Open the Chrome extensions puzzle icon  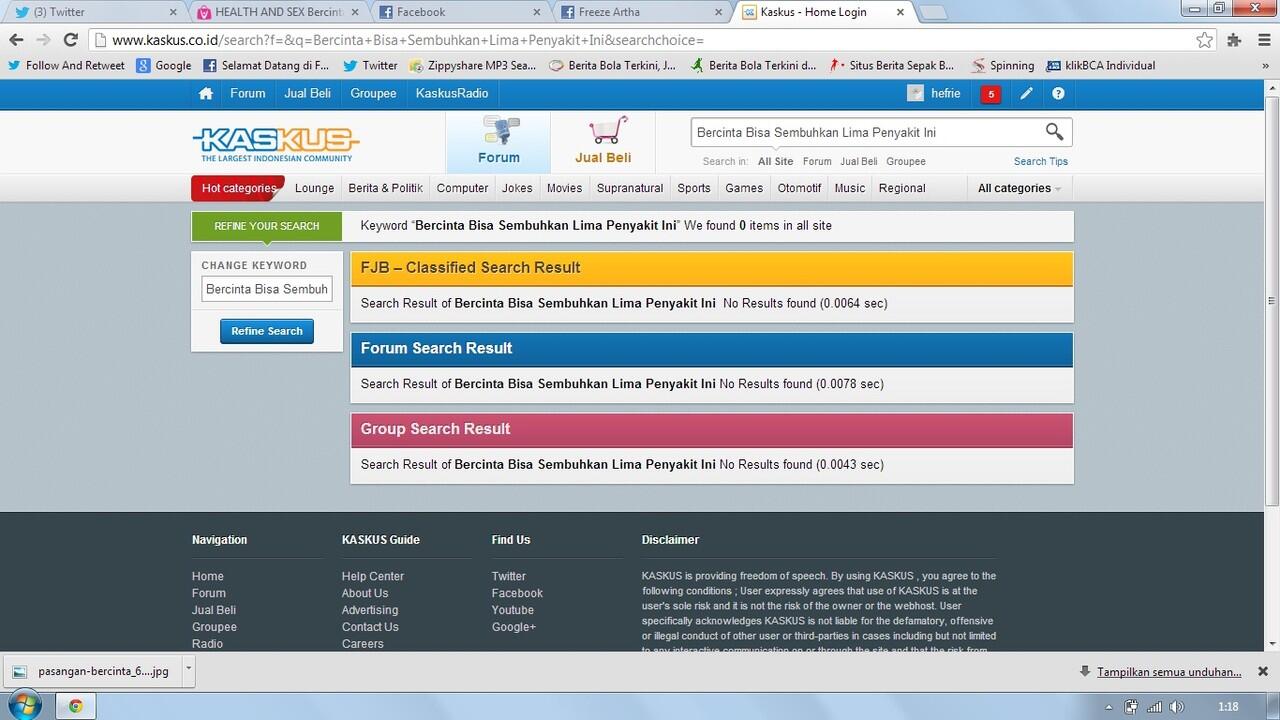click(x=1234, y=40)
